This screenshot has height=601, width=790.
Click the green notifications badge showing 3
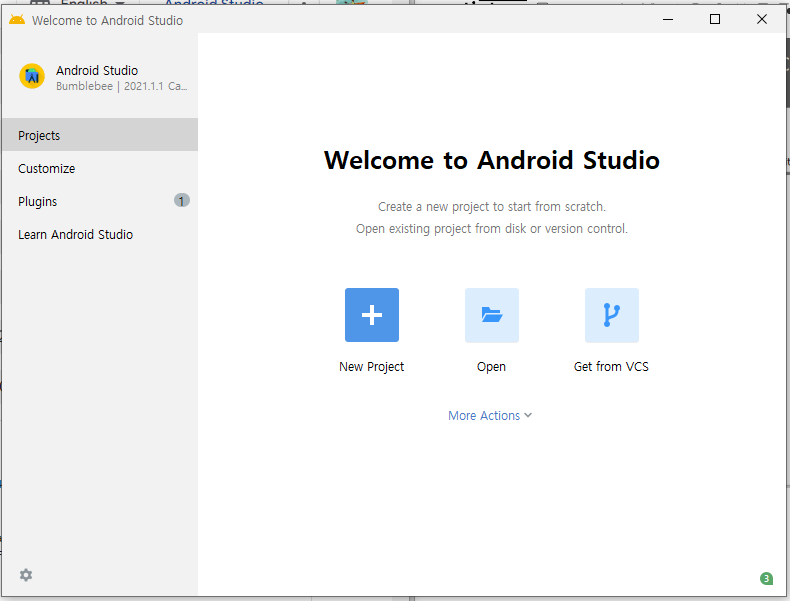tap(766, 578)
